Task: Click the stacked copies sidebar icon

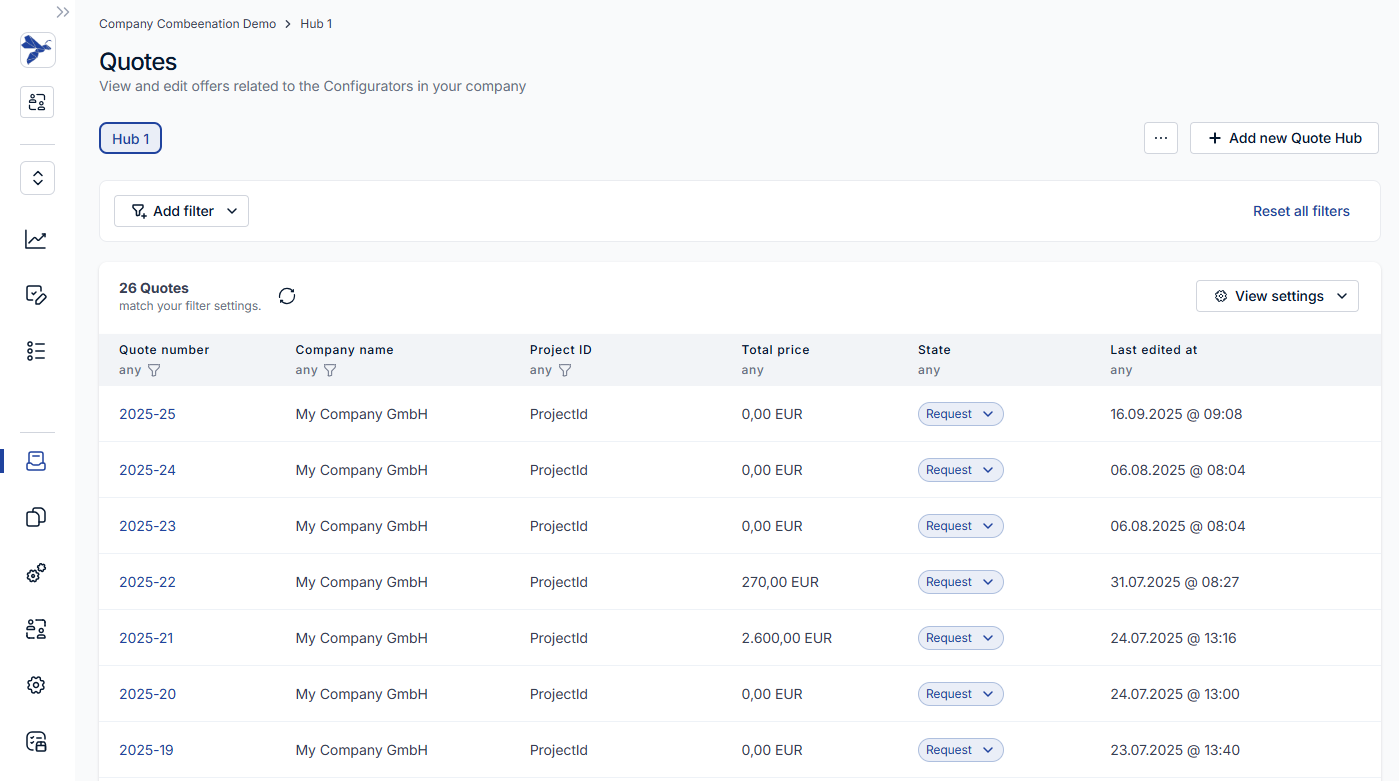Action: tap(36, 517)
